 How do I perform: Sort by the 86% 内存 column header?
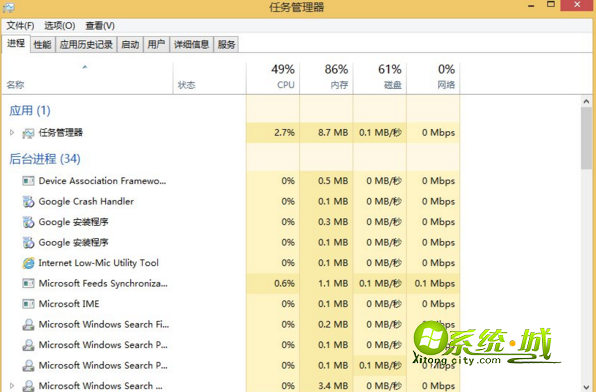326,78
